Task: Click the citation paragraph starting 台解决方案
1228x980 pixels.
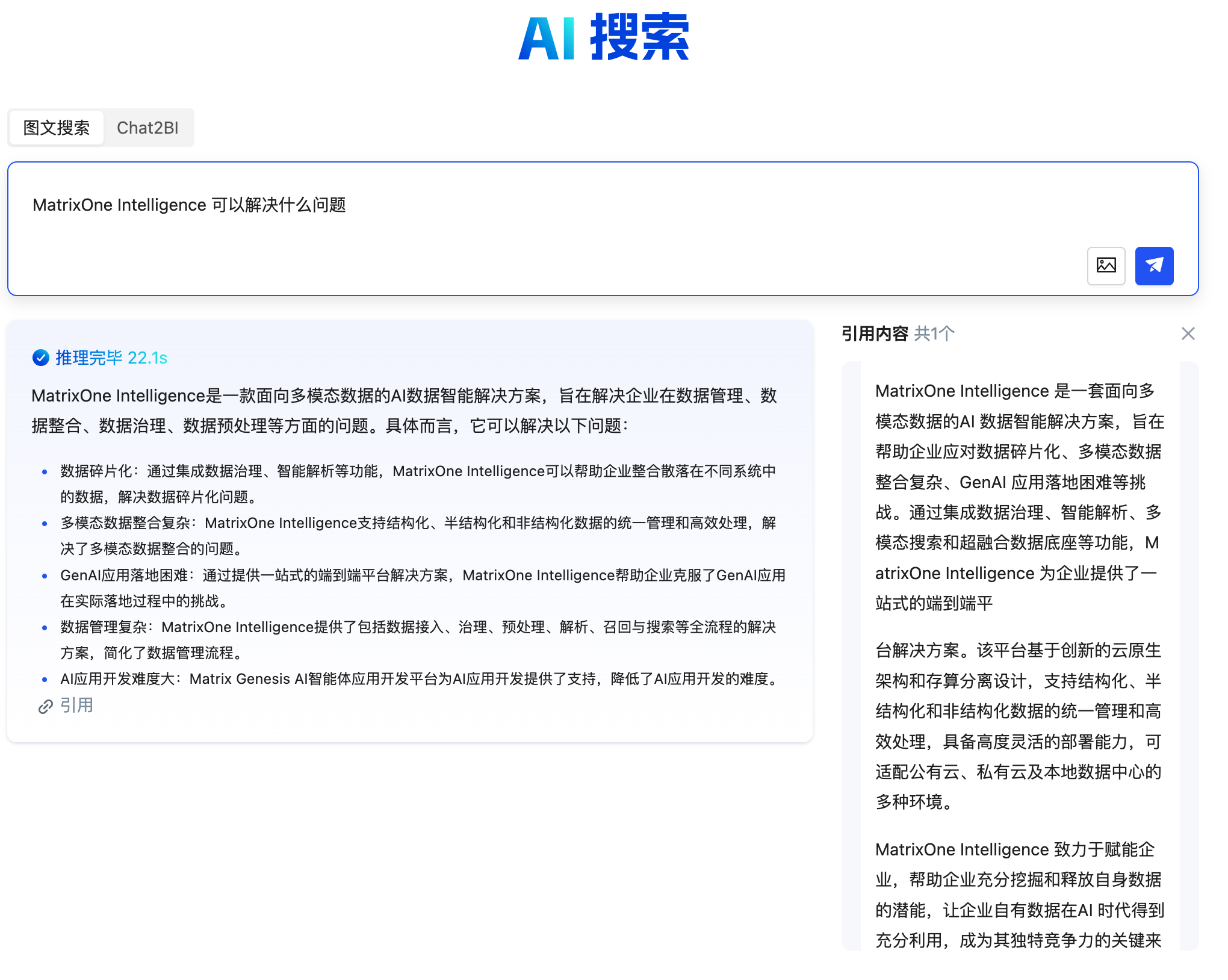Action: click(x=1019, y=727)
